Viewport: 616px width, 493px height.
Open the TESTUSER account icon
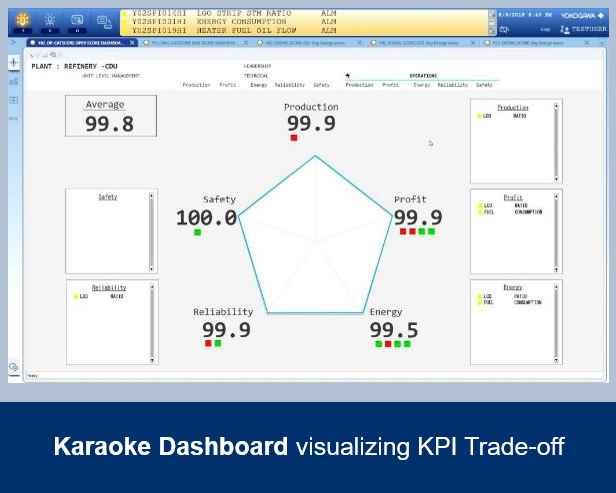pos(565,29)
